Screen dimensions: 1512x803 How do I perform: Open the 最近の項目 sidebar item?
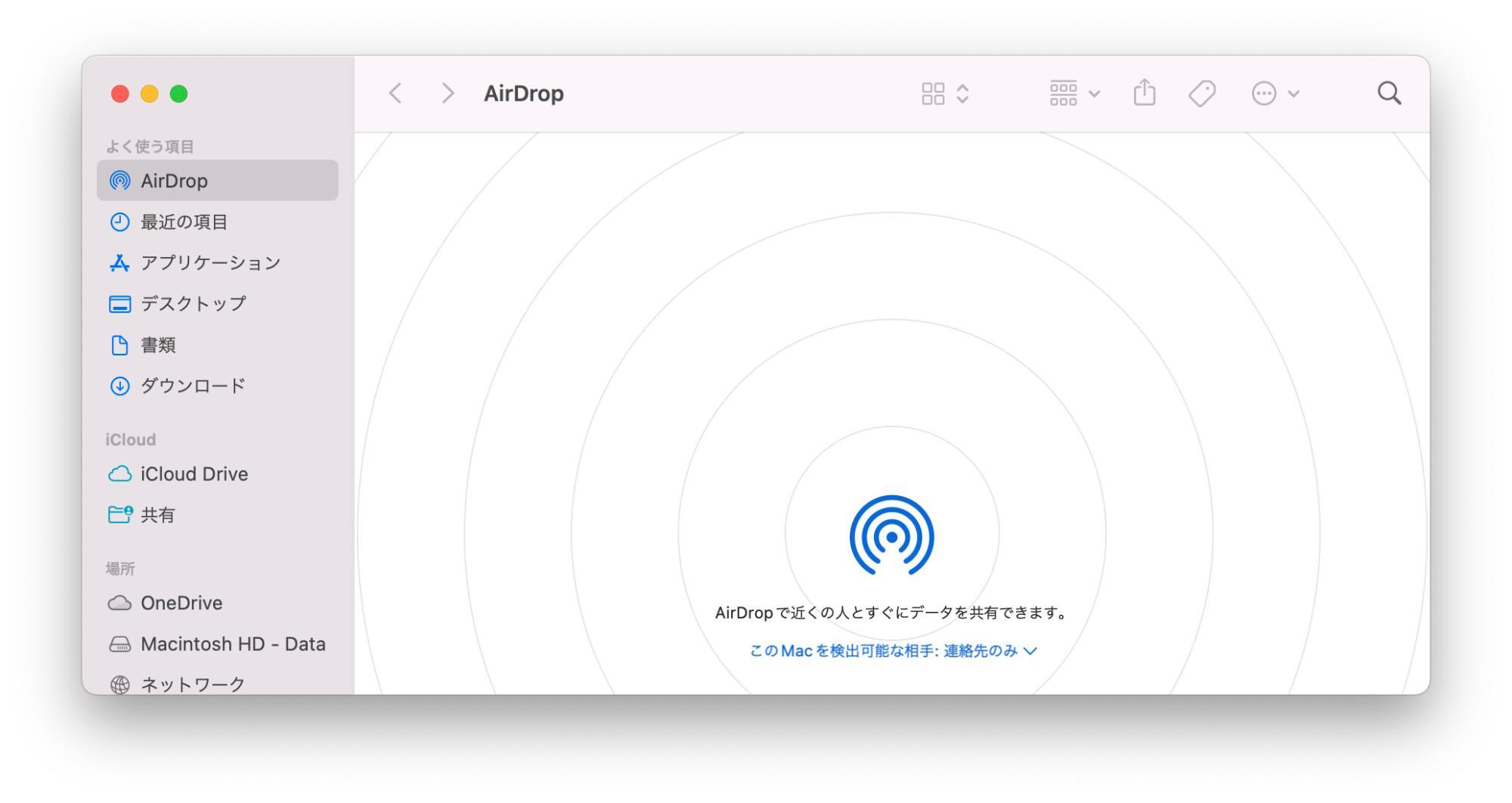coord(184,222)
